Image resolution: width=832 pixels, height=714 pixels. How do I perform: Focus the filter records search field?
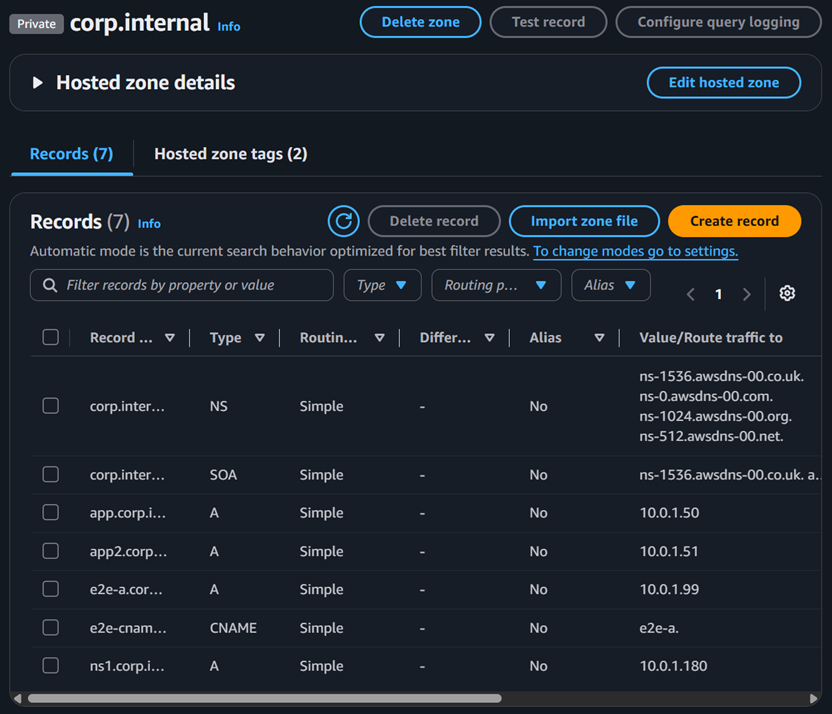pos(182,285)
